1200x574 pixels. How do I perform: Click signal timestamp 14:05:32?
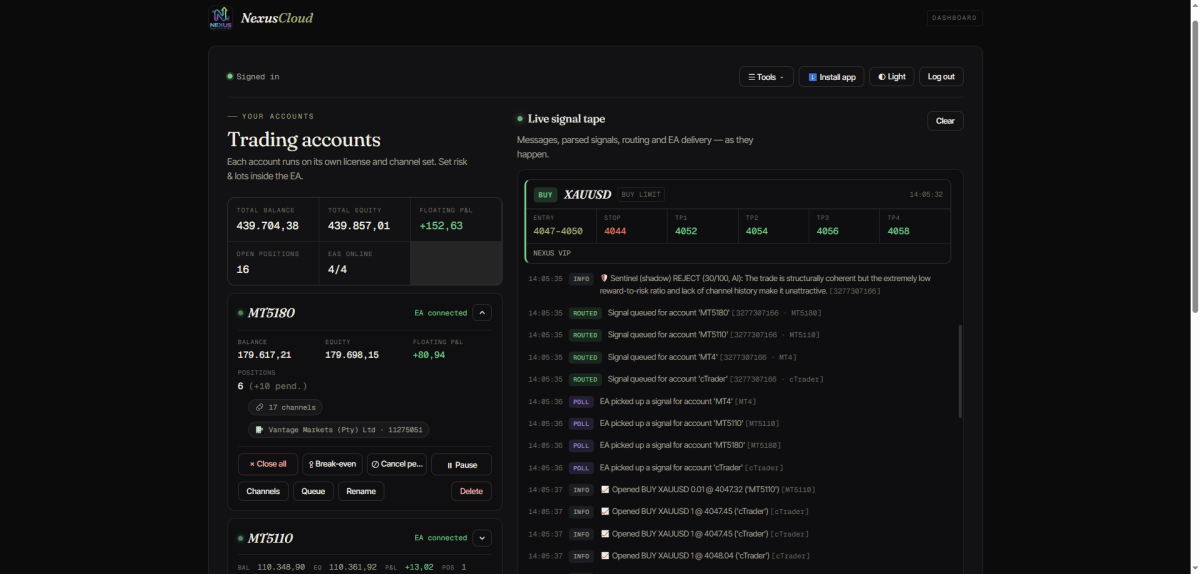click(926, 195)
